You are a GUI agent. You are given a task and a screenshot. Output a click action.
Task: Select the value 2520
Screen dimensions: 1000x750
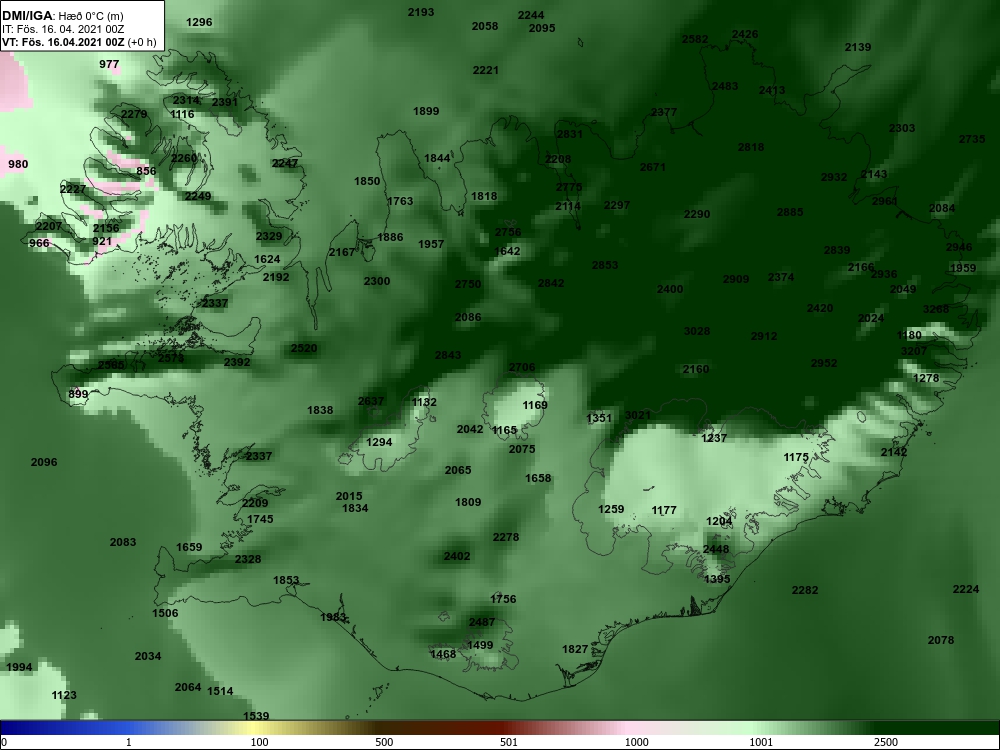[304, 348]
